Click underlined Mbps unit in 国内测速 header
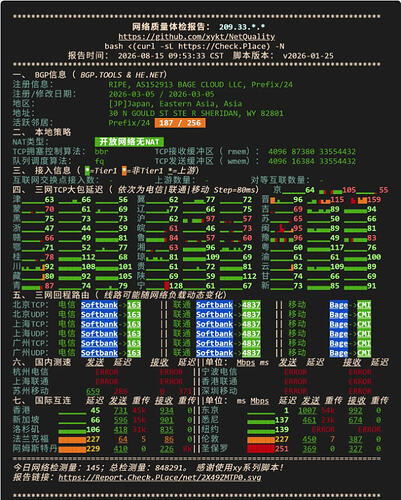Viewport: 401px width, 500px height. tap(246, 362)
